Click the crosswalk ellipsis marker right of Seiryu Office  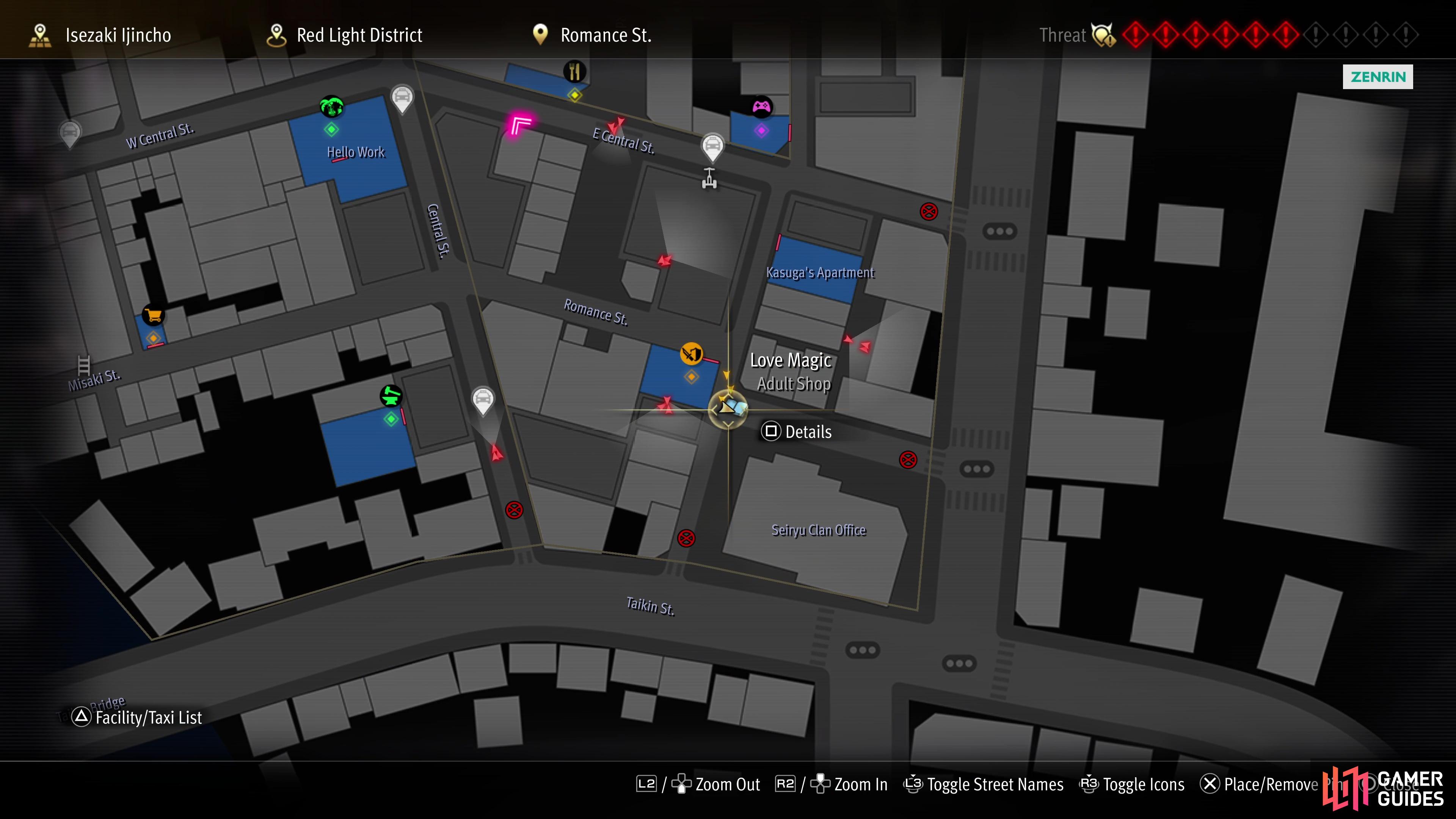pyautogui.click(x=976, y=469)
